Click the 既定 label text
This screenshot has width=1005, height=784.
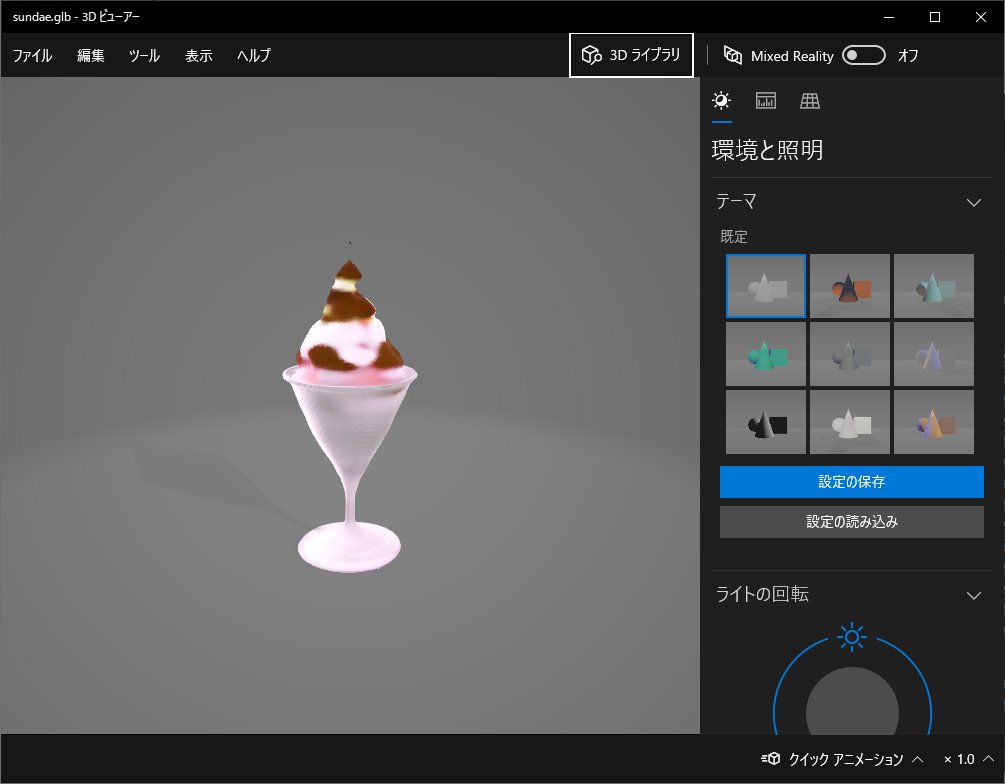click(x=734, y=237)
